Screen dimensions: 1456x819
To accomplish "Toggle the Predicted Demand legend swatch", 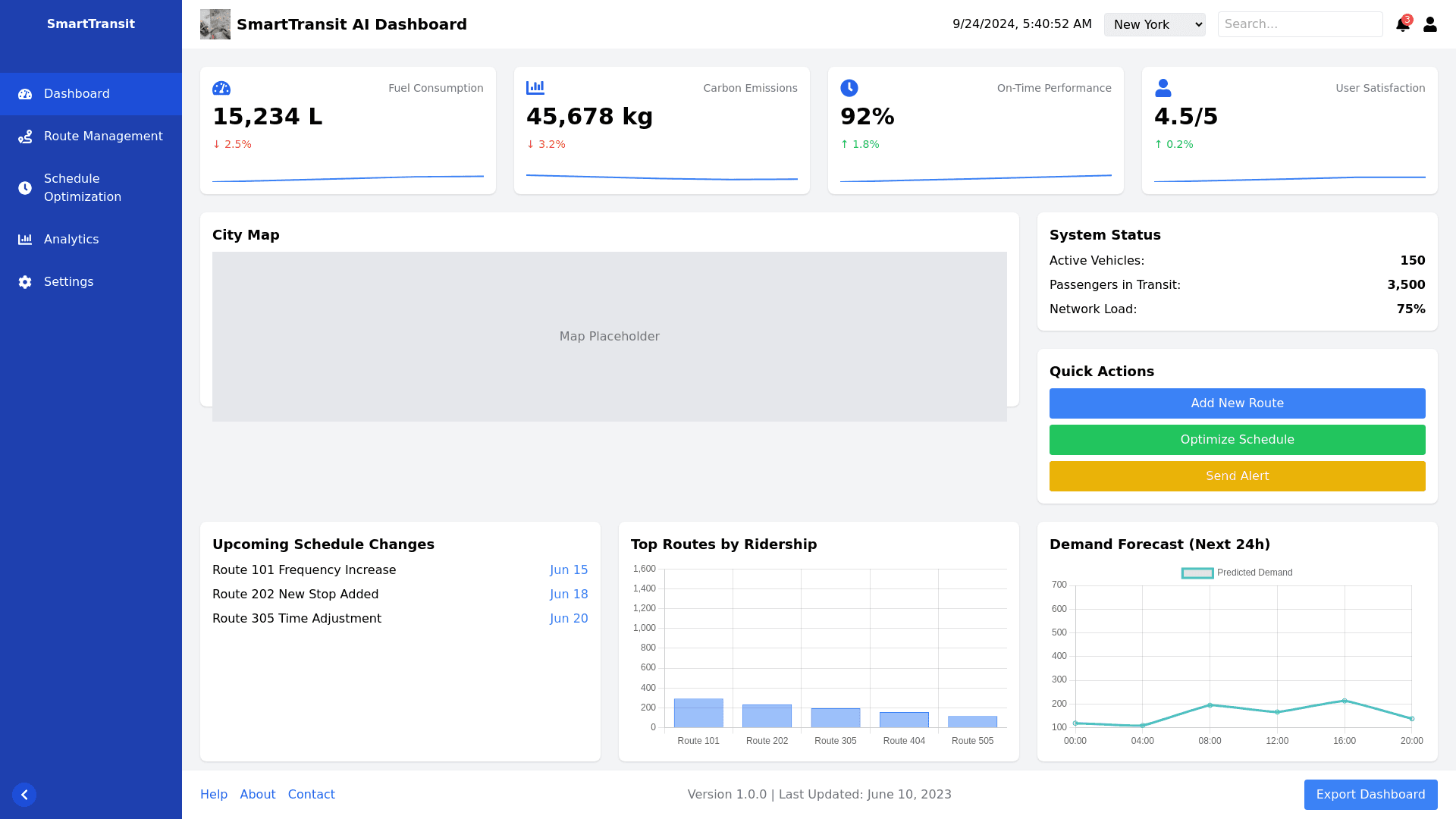I will coord(1197,573).
